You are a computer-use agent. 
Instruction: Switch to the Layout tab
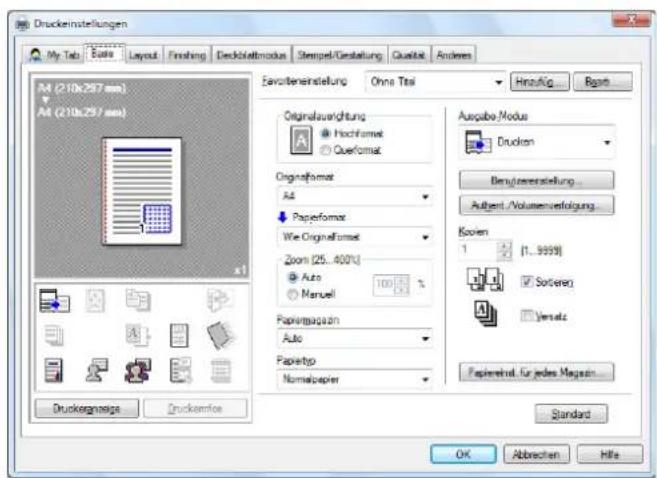[x=143, y=55]
